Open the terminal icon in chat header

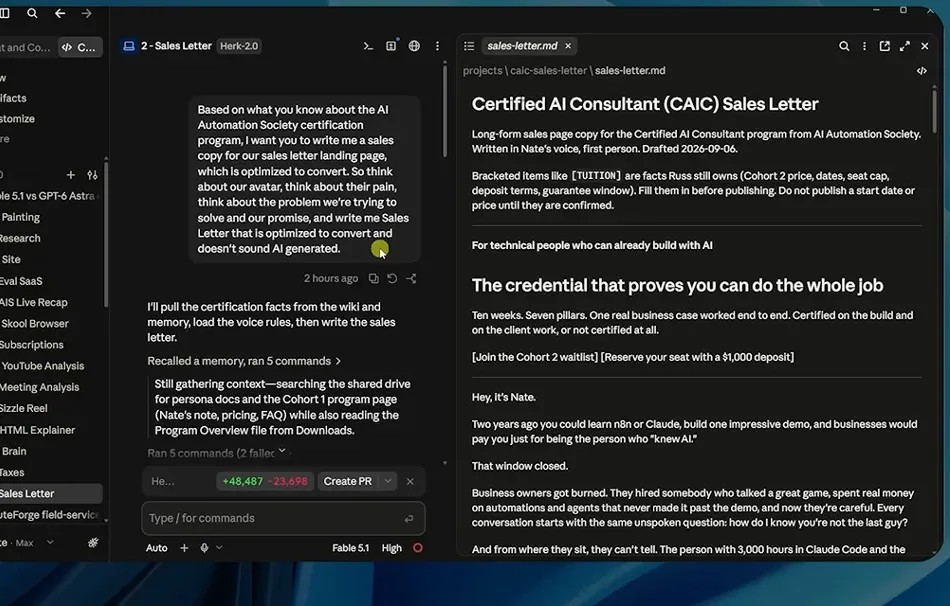(368, 46)
